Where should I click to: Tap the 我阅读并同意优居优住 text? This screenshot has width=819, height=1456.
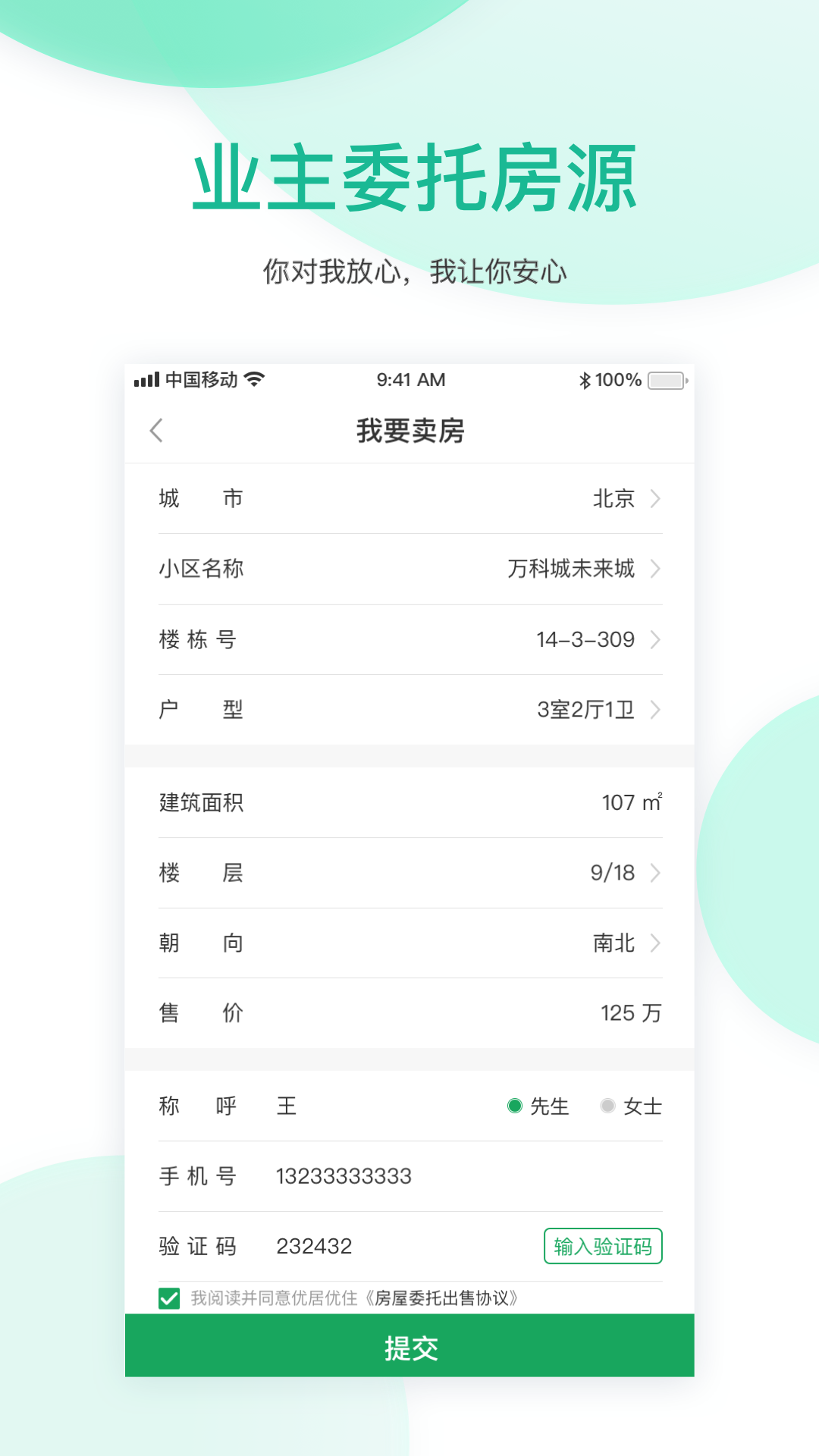point(274,1298)
